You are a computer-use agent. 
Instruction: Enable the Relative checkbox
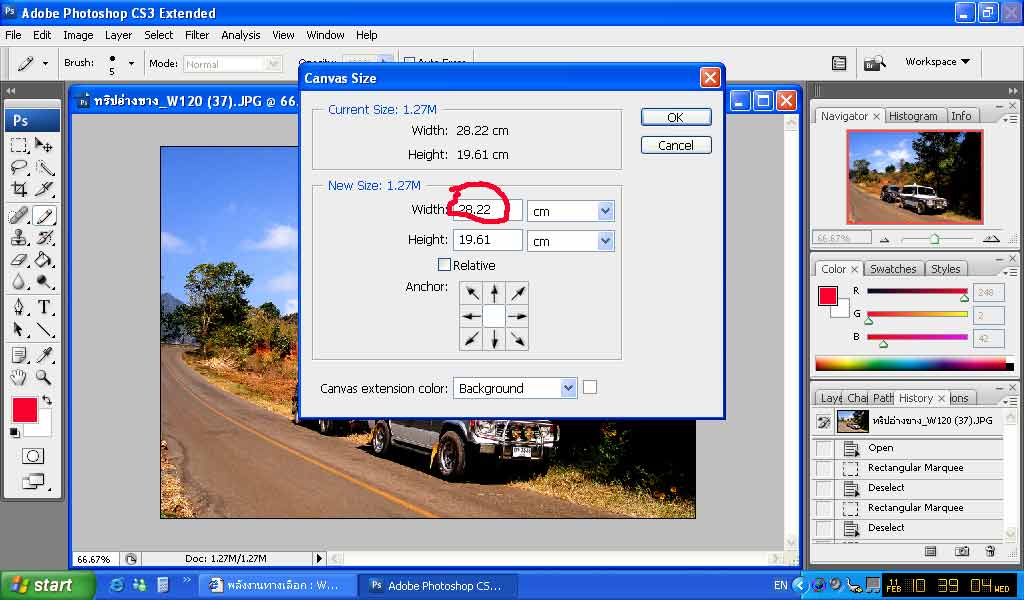click(444, 265)
